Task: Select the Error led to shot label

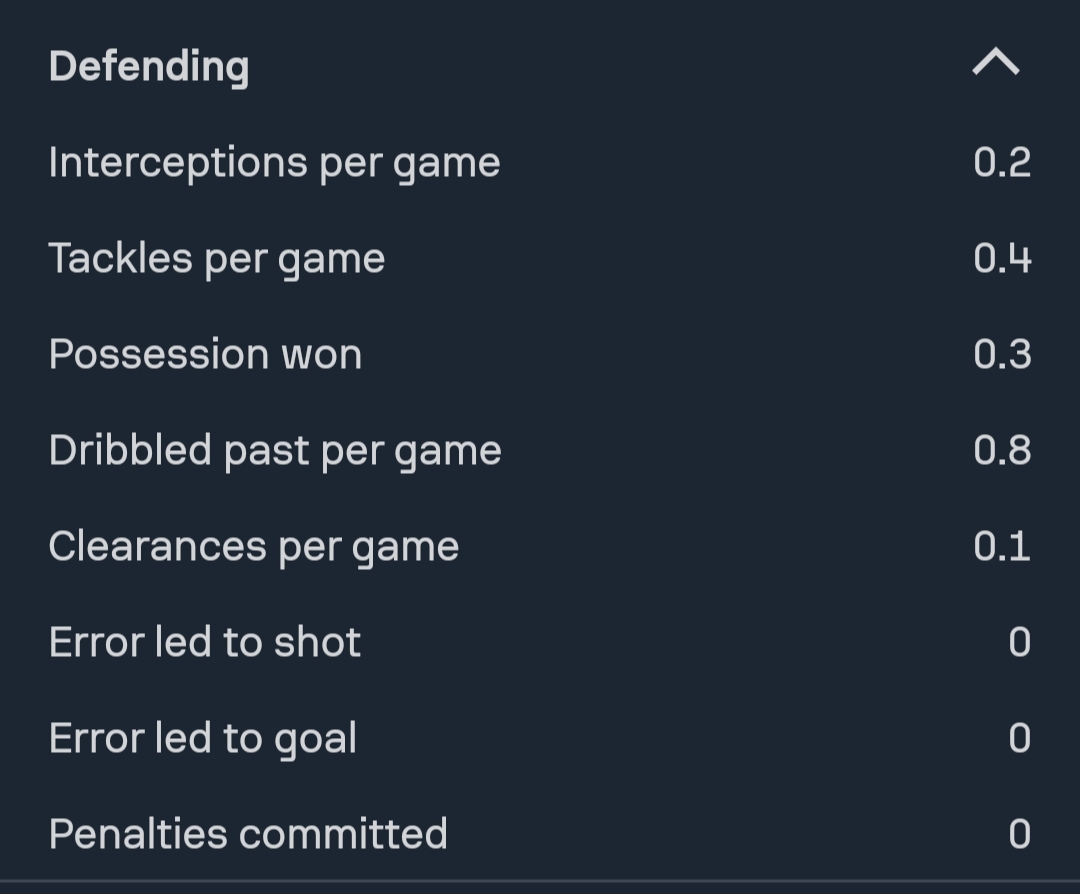Action: pos(205,641)
